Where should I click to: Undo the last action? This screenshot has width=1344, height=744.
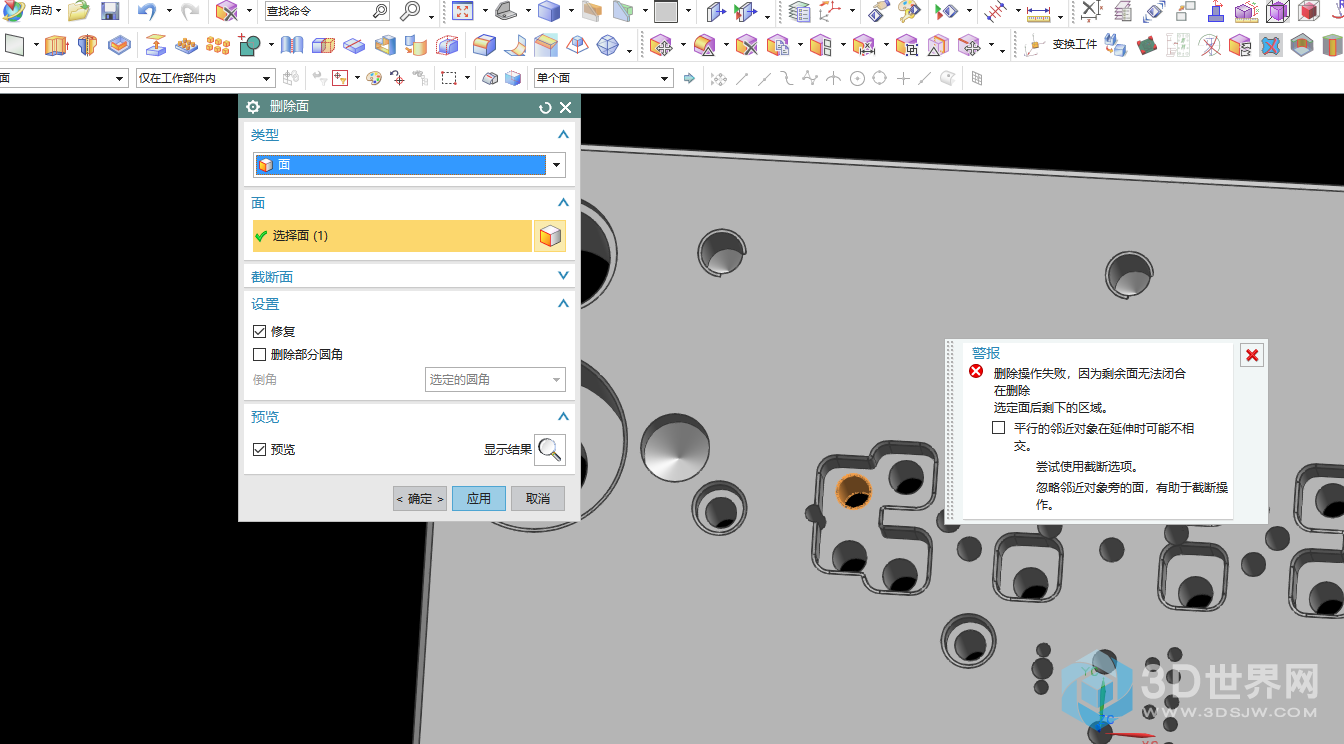pos(147,12)
